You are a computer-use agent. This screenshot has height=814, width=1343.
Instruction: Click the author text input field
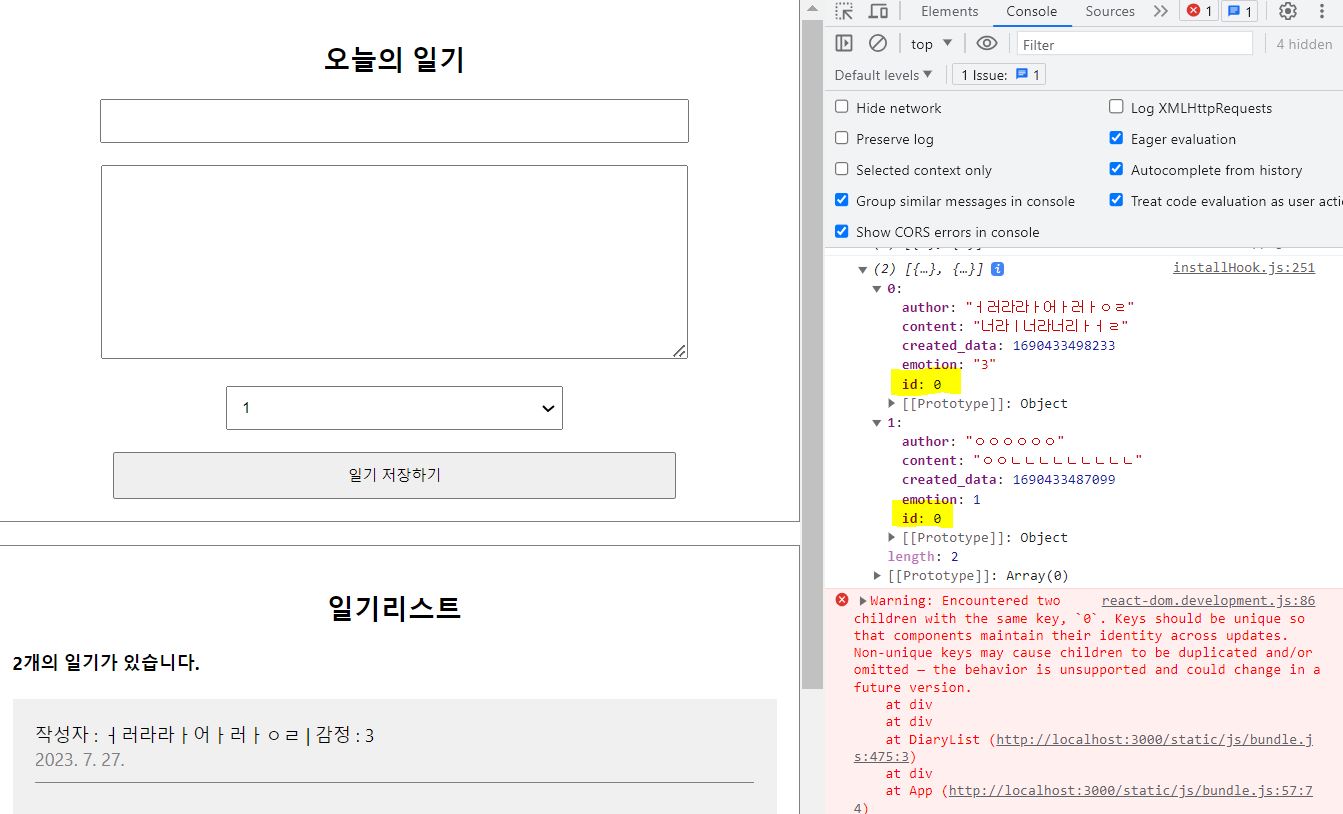394,121
